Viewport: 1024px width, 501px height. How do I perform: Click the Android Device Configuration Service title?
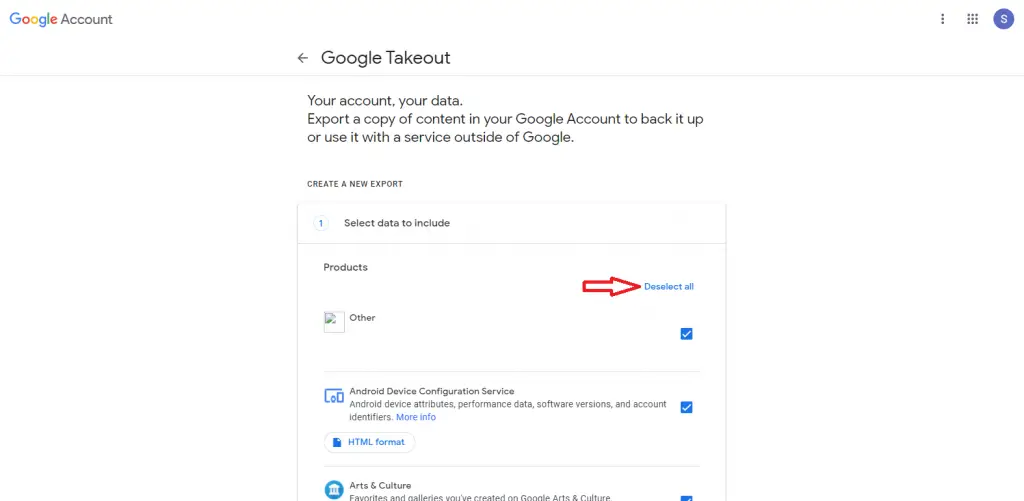coord(432,391)
